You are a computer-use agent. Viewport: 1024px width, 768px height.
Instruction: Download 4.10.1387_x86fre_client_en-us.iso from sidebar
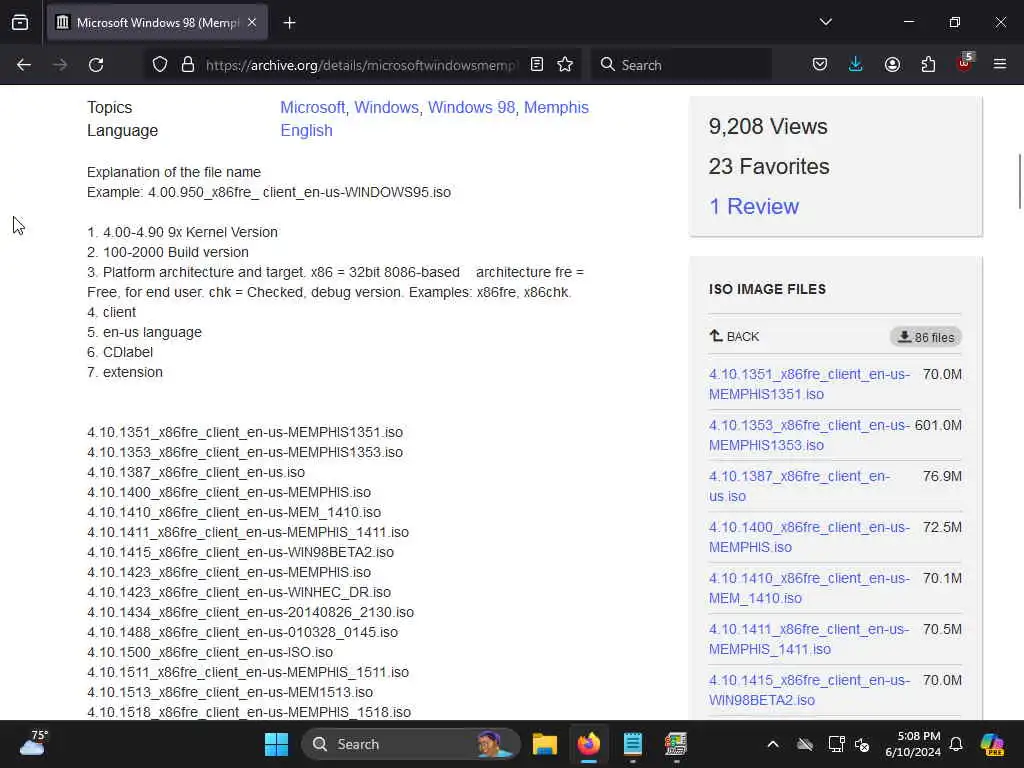(799, 486)
